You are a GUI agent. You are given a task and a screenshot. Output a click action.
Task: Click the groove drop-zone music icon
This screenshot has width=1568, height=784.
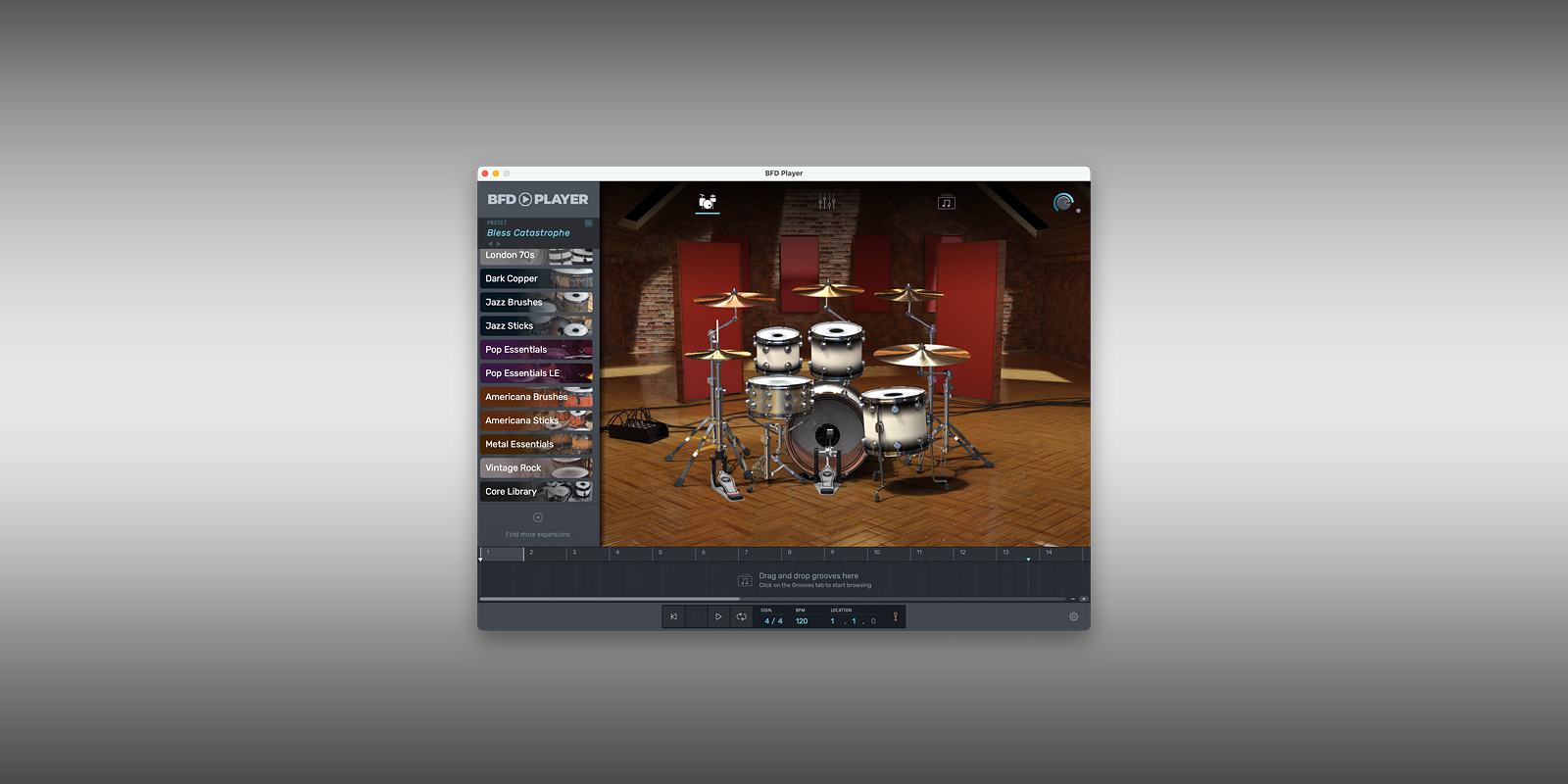pyautogui.click(x=745, y=580)
